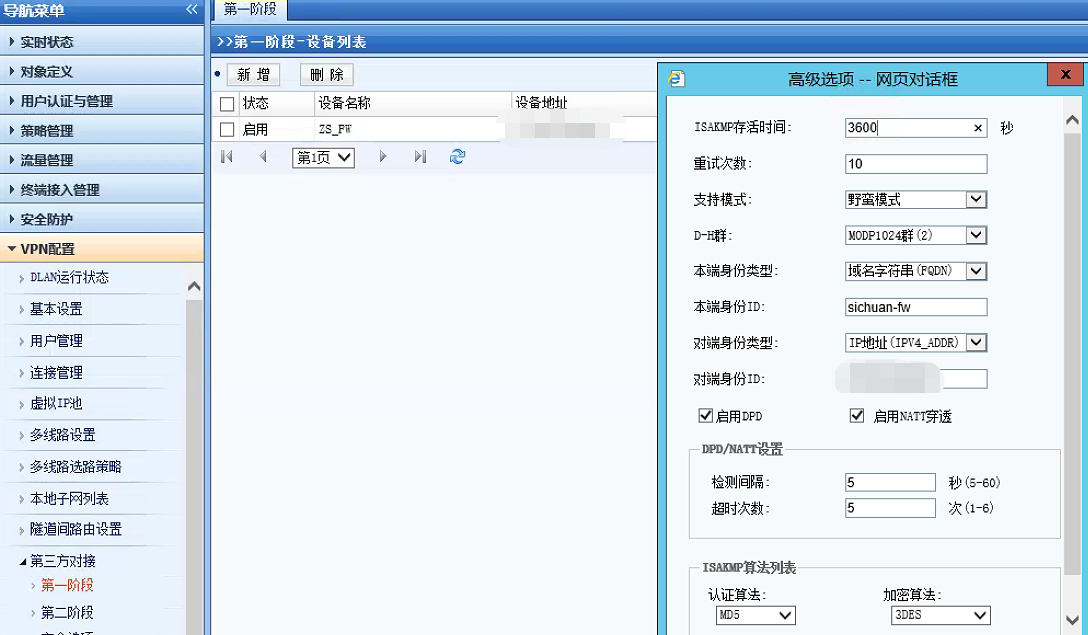Go to first page icon in pager
The image size is (1088, 635).
click(226, 157)
